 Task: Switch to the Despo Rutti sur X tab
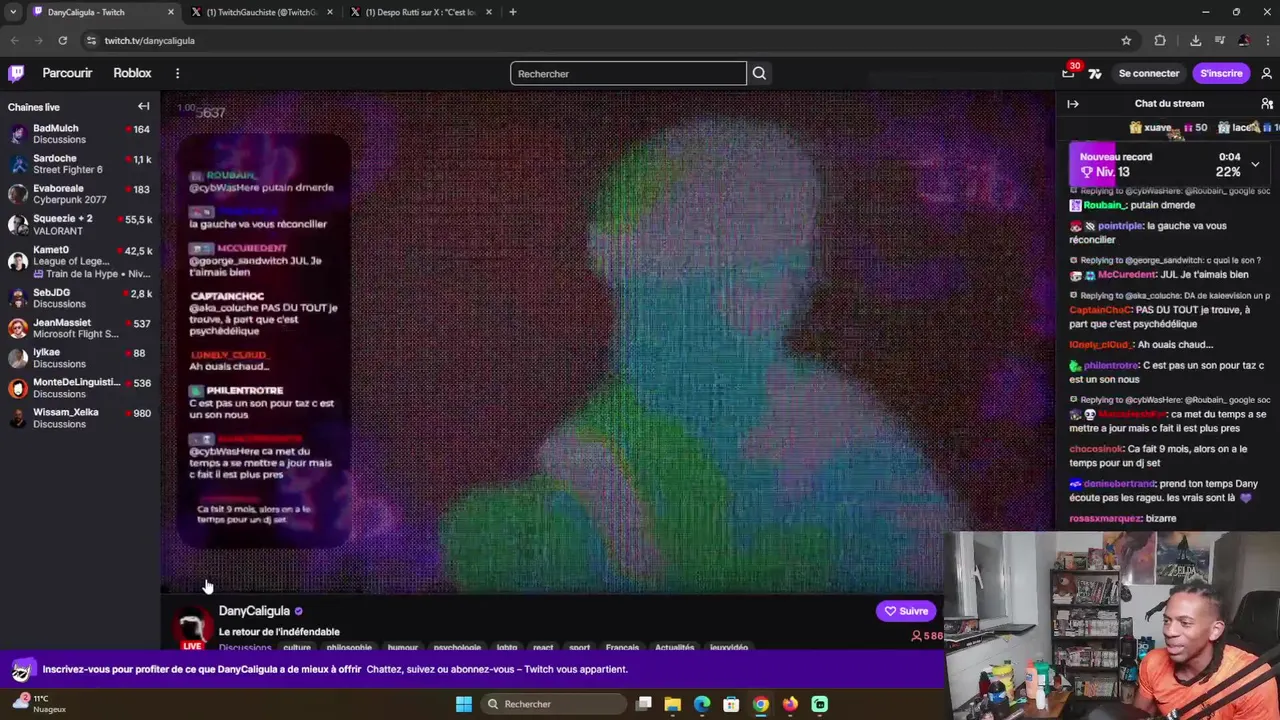(x=422, y=12)
